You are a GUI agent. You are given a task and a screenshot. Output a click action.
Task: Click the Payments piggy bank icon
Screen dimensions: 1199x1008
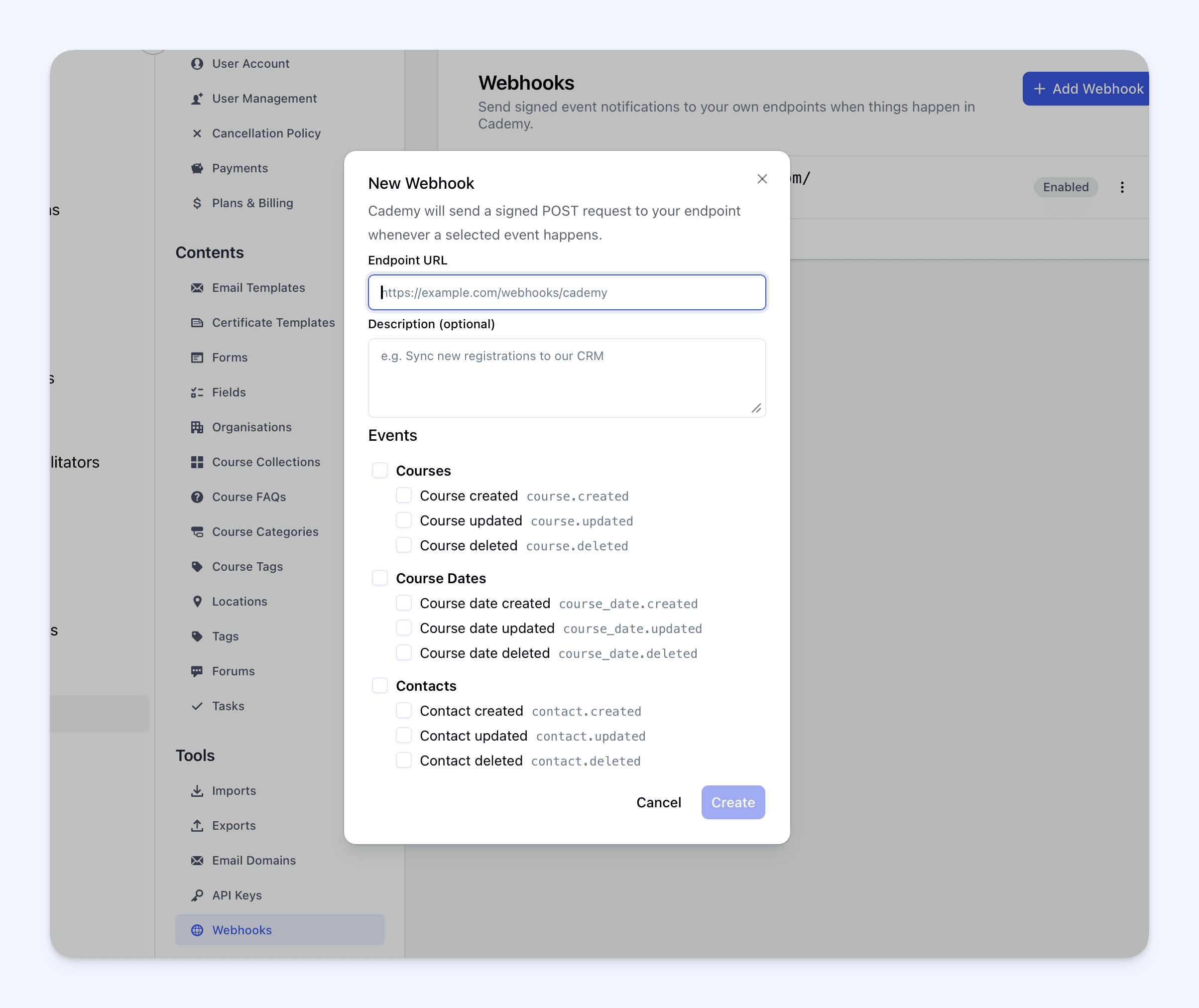click(197, 168)
